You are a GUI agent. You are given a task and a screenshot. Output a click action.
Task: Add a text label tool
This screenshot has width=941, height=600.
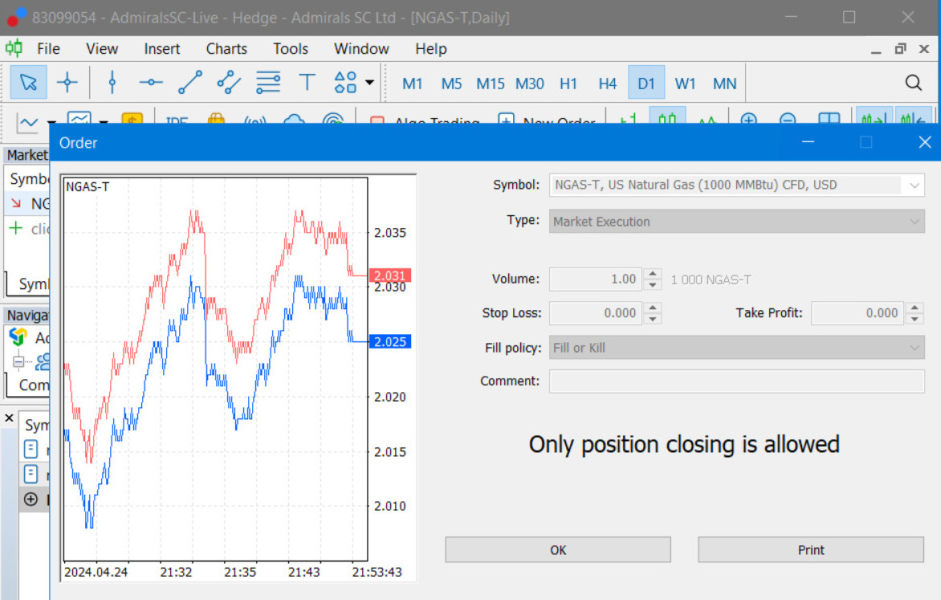[x=307, y=83]
